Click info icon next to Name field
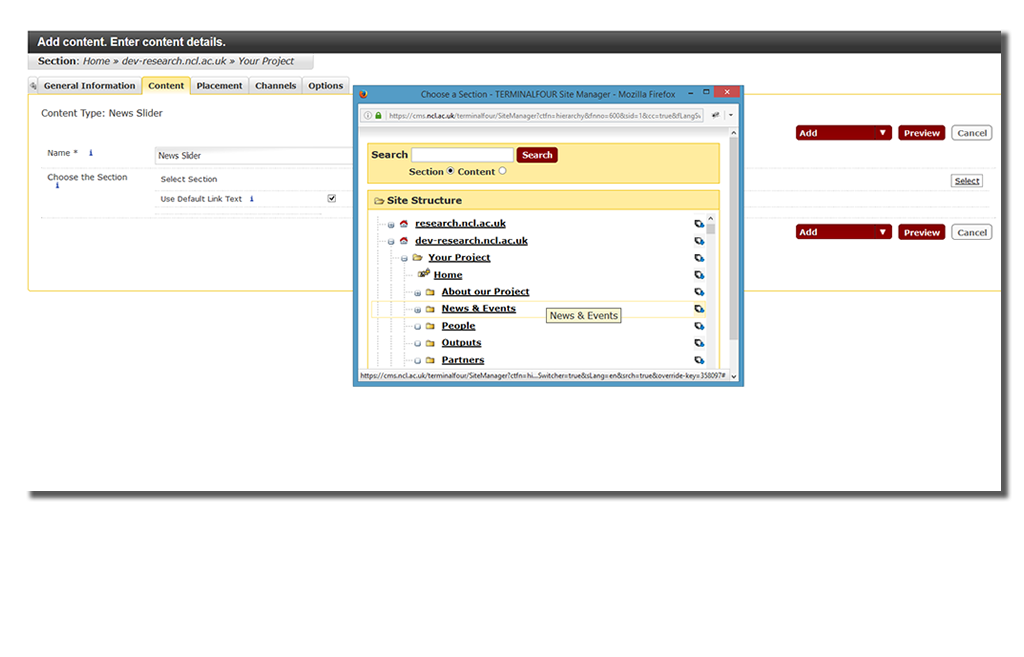This screenshot has width=1024, height=657. pyautogui.click(x=91, y=153)
